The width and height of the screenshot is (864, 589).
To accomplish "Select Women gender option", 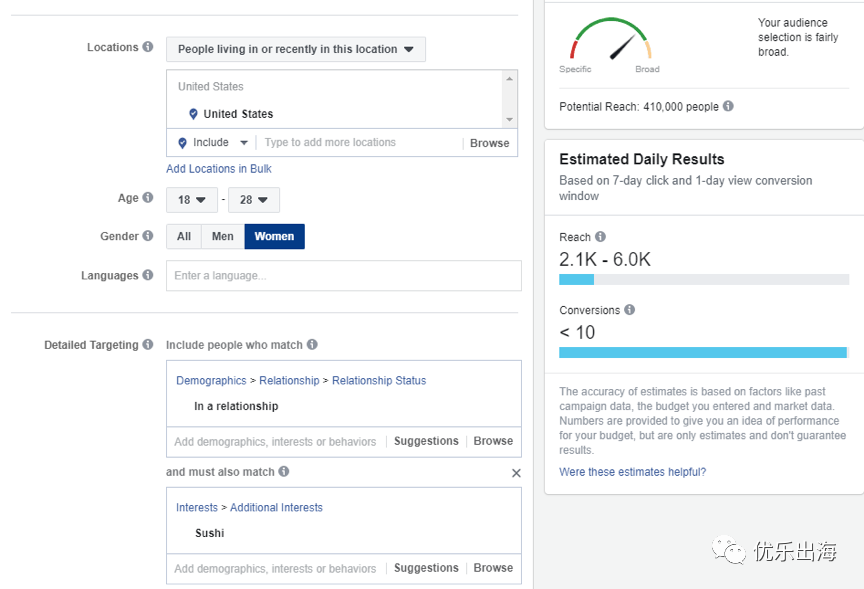I will tap(274, 236).
